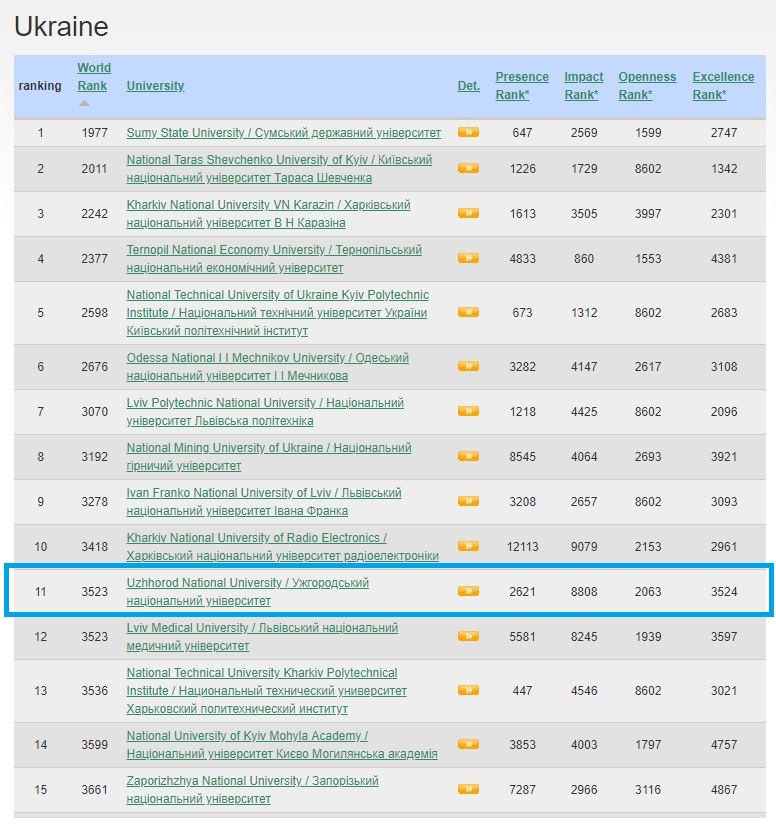Open details icon for Kharkiv VN Karazin row
This screenshot has width=776, height=828.
468,213
